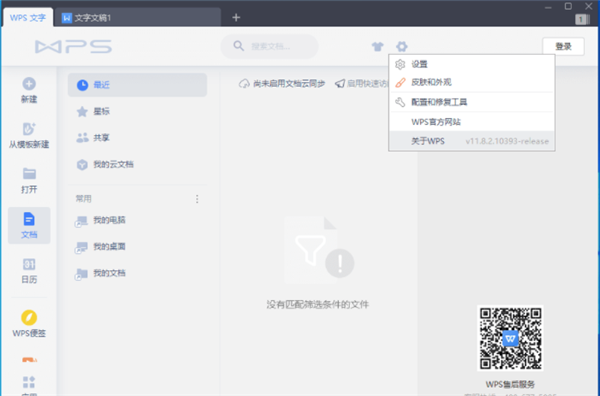
Task: Maximize the WPS window
Action: [568, 6]
